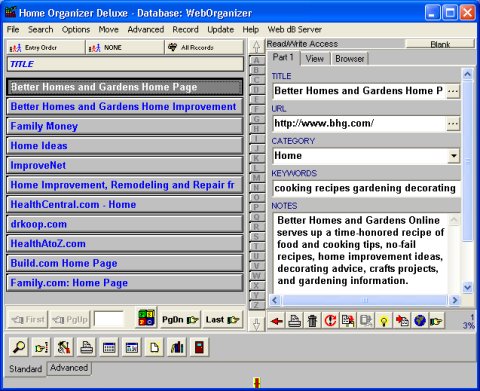Open the Search menu
480x391 pixels.
[41, 29]
